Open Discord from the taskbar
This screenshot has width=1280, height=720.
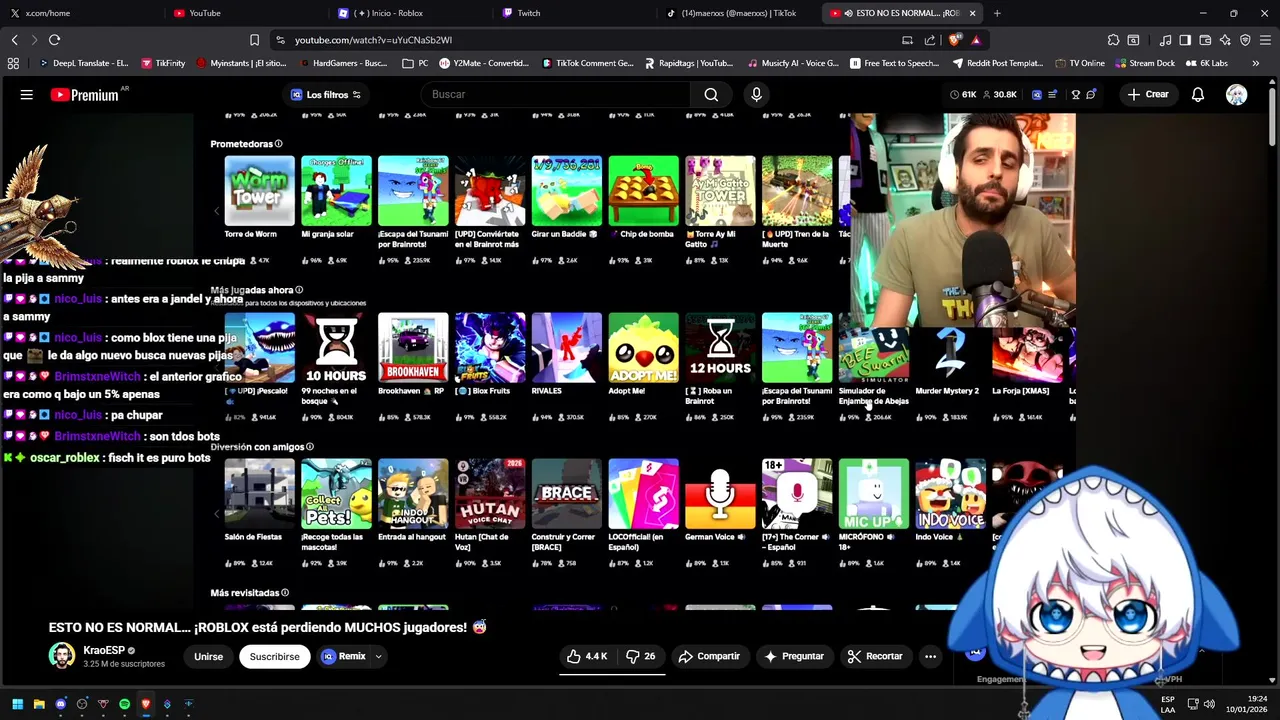click(61, 704)
